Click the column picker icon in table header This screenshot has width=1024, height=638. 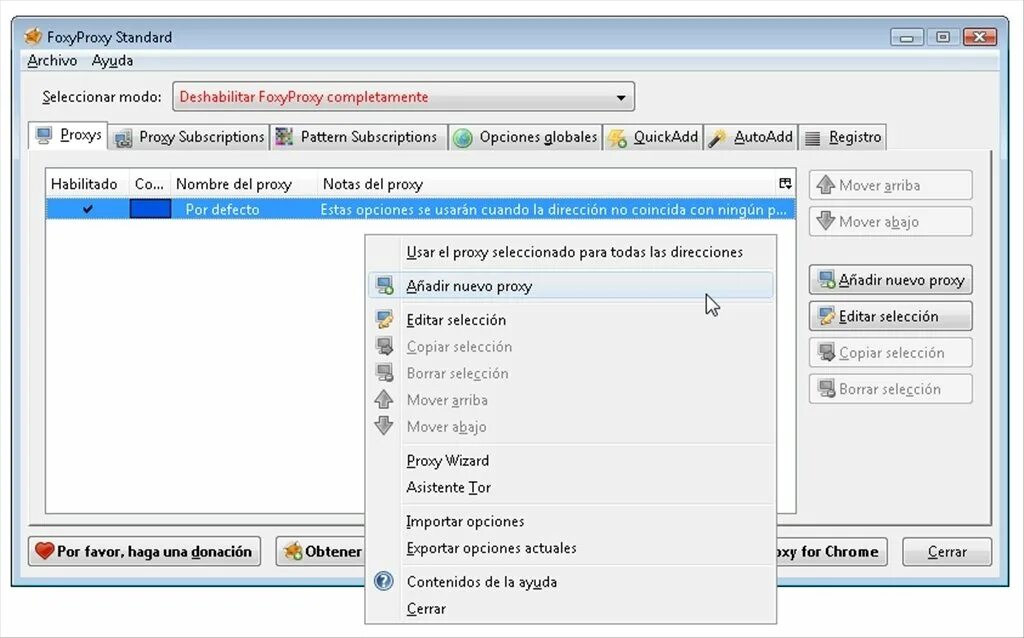point(785,183)
